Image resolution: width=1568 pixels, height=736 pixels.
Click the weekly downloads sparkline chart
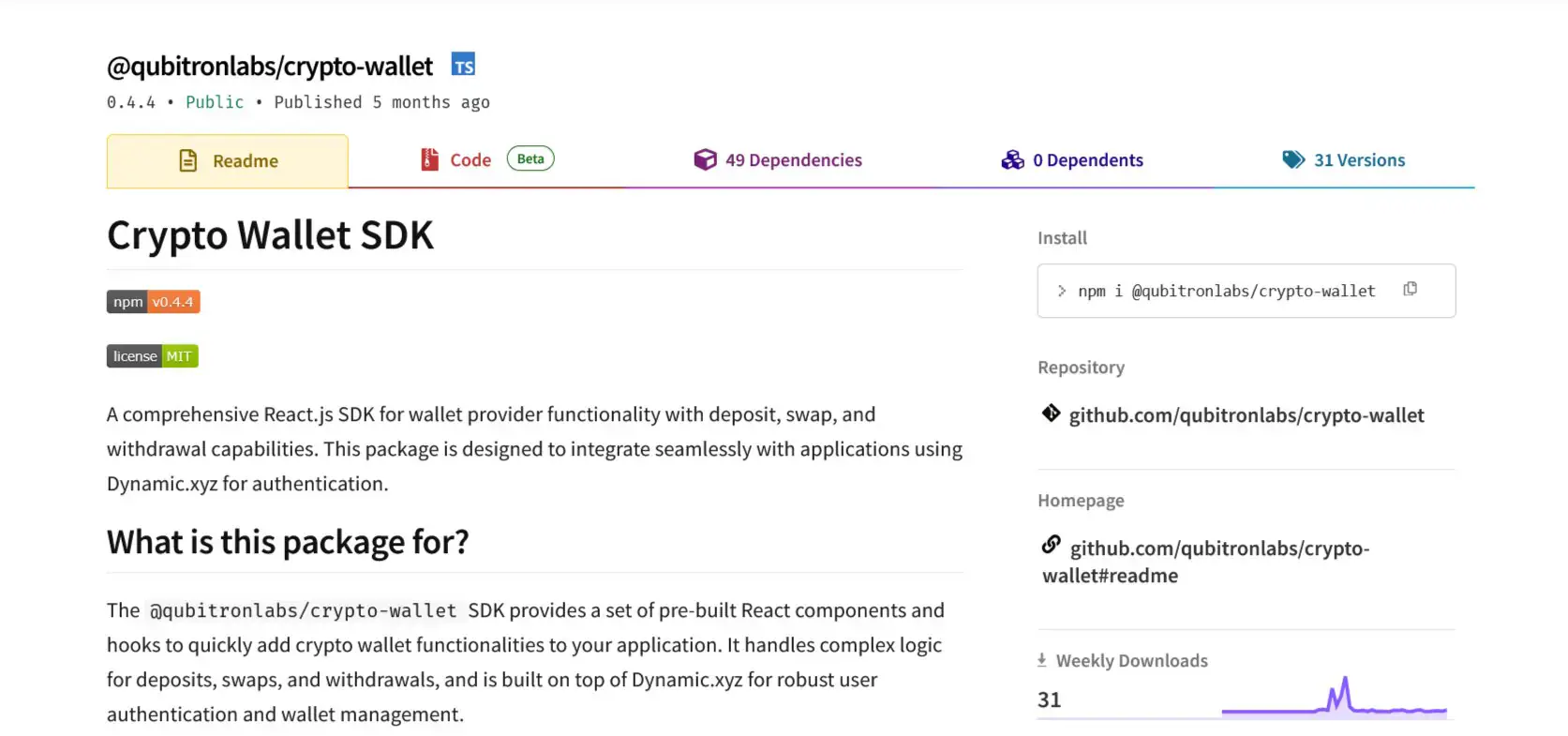1335,698
